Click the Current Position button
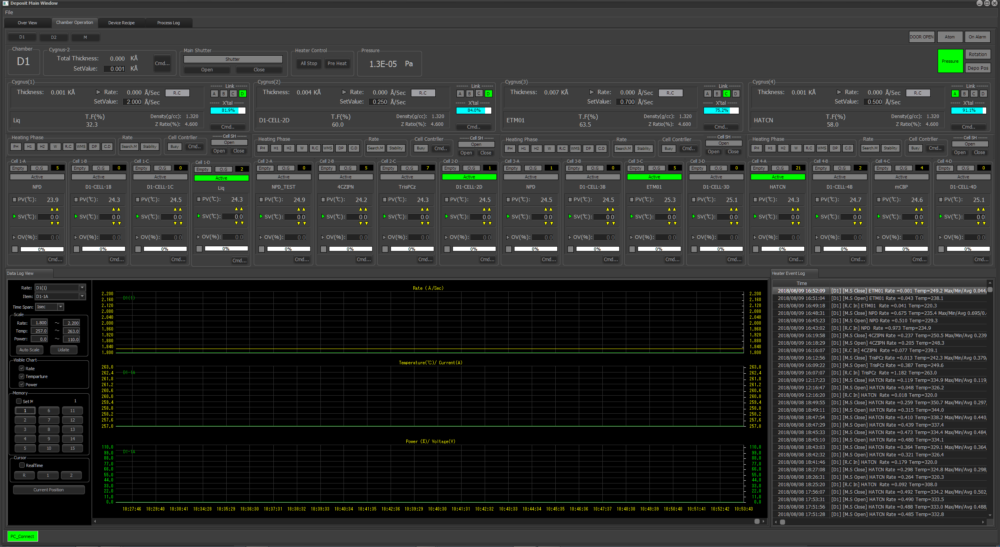1000x547 pixels. click(x=48, y=490)
